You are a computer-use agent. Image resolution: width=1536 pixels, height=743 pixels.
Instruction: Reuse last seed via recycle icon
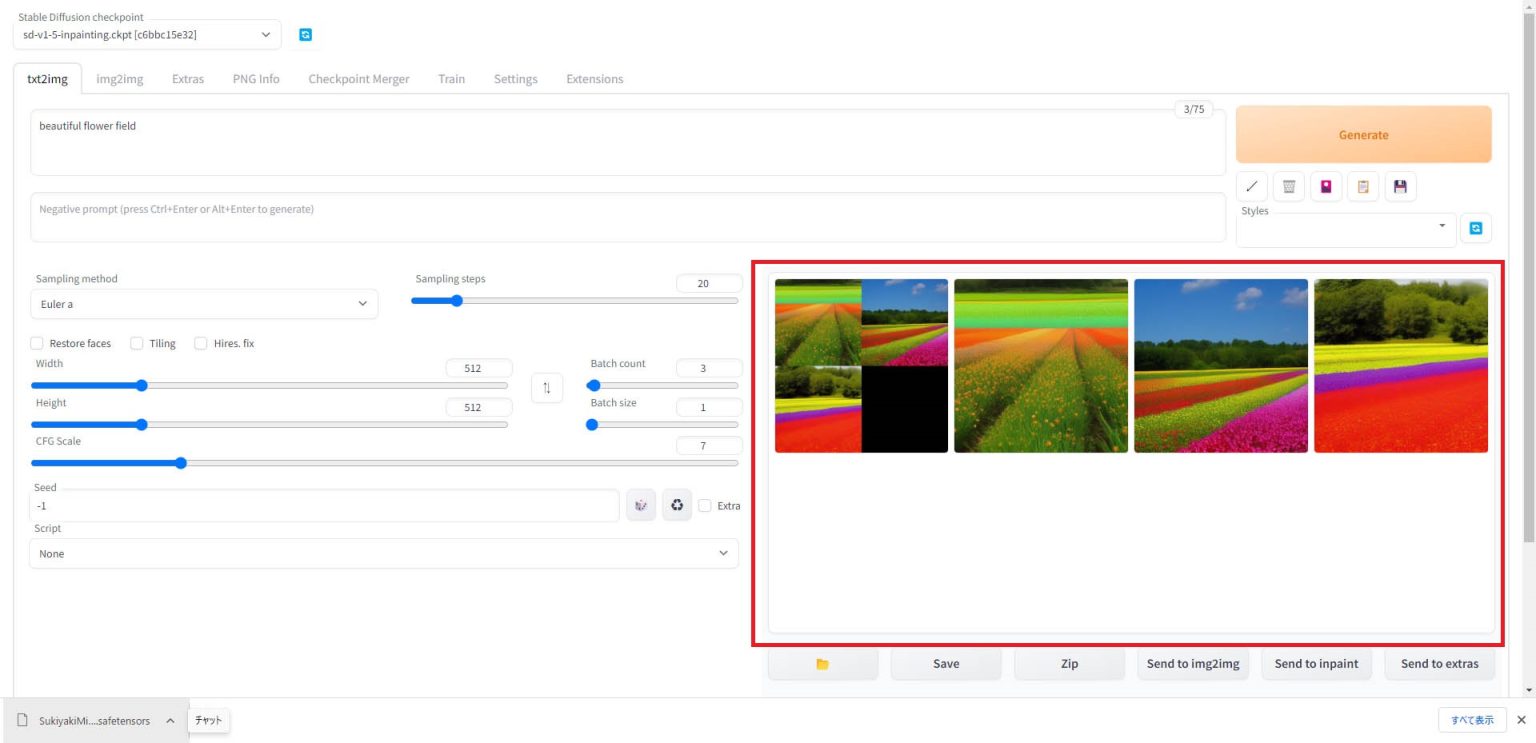(677, 505)
